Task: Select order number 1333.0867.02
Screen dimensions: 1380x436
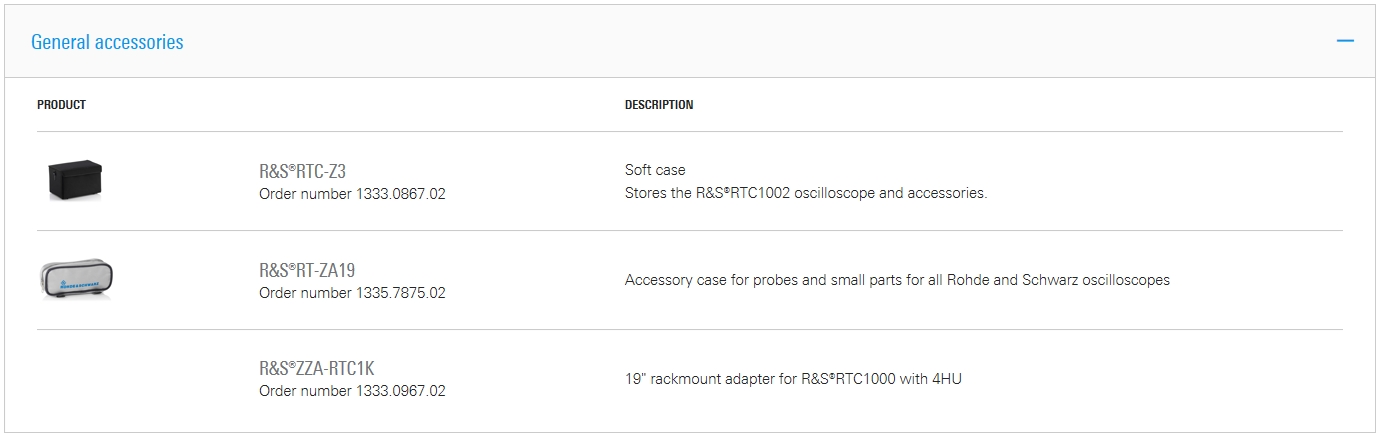Action: coord(352,194)
